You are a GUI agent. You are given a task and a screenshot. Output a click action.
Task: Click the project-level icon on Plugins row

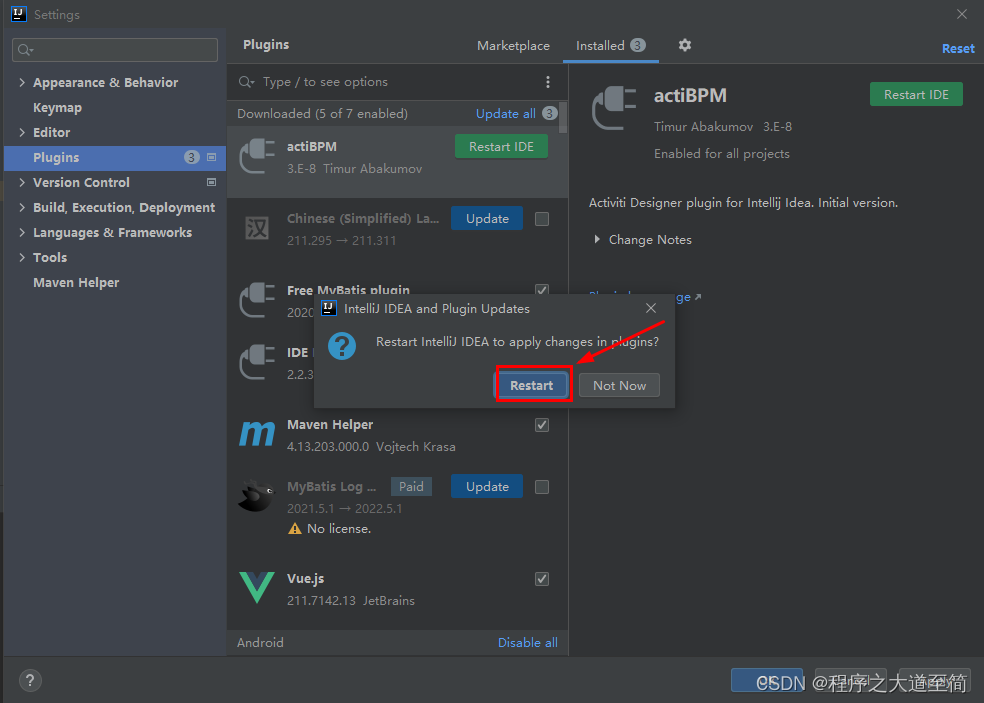click(211, 157)
